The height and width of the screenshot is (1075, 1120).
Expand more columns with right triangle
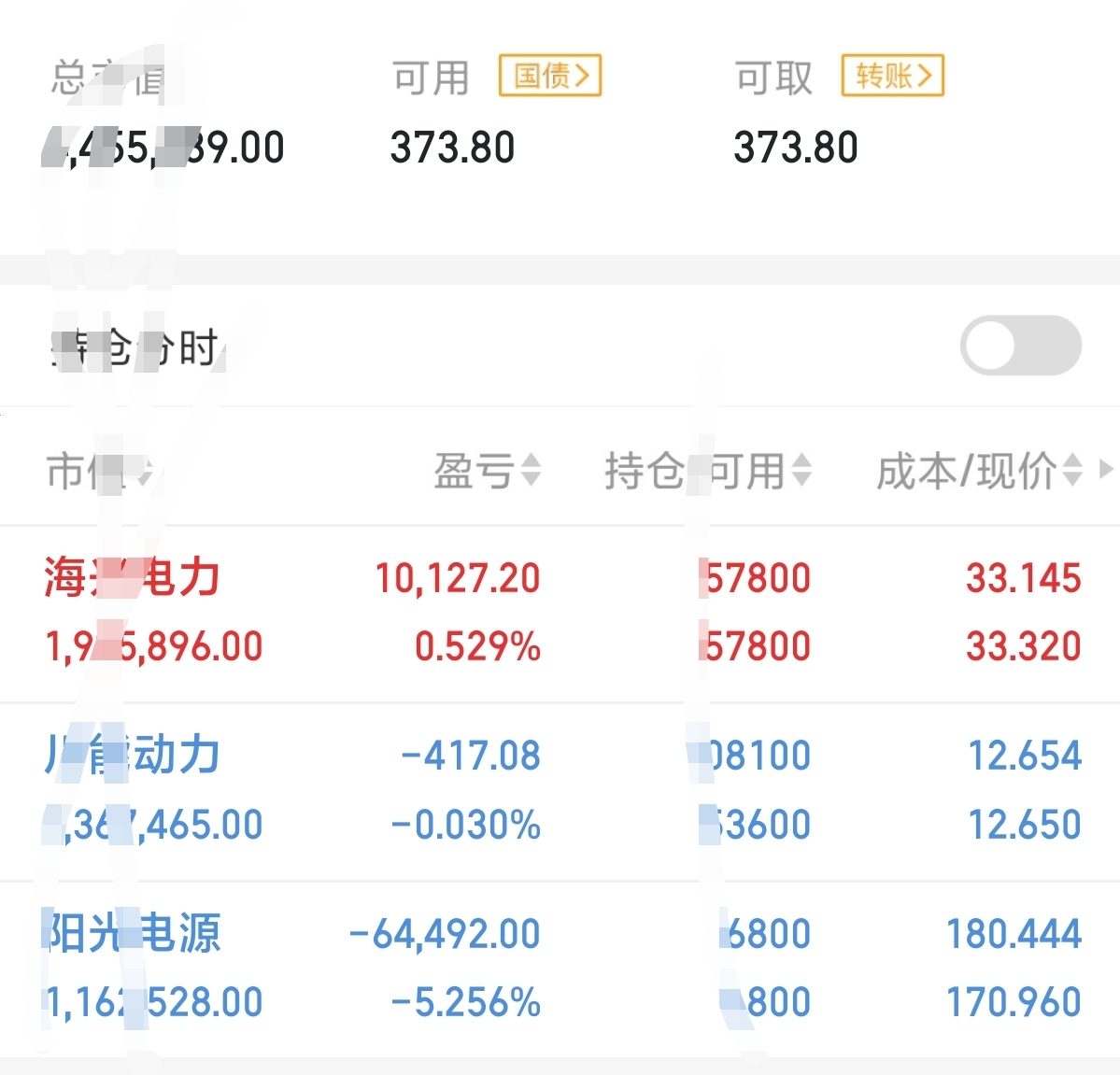[1106, 469]
